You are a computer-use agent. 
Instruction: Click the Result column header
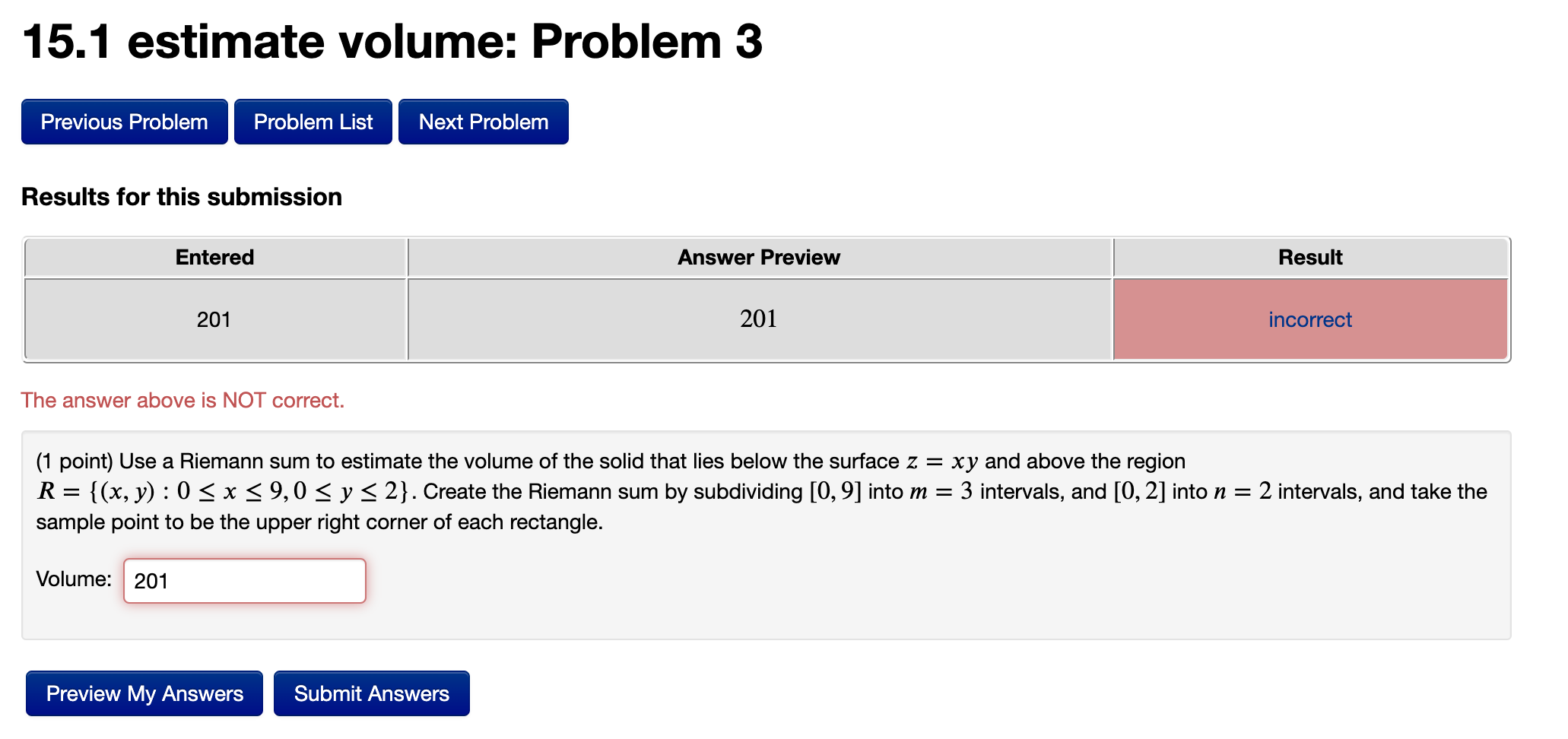click(x=1309, y=257)
